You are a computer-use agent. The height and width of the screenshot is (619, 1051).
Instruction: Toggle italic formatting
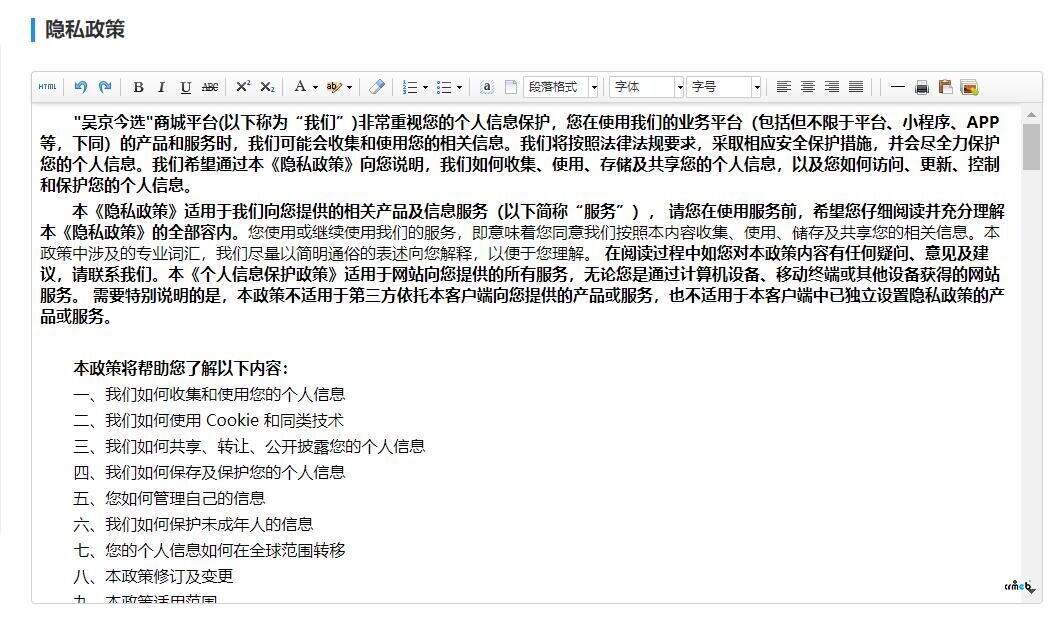click(162, 87)
